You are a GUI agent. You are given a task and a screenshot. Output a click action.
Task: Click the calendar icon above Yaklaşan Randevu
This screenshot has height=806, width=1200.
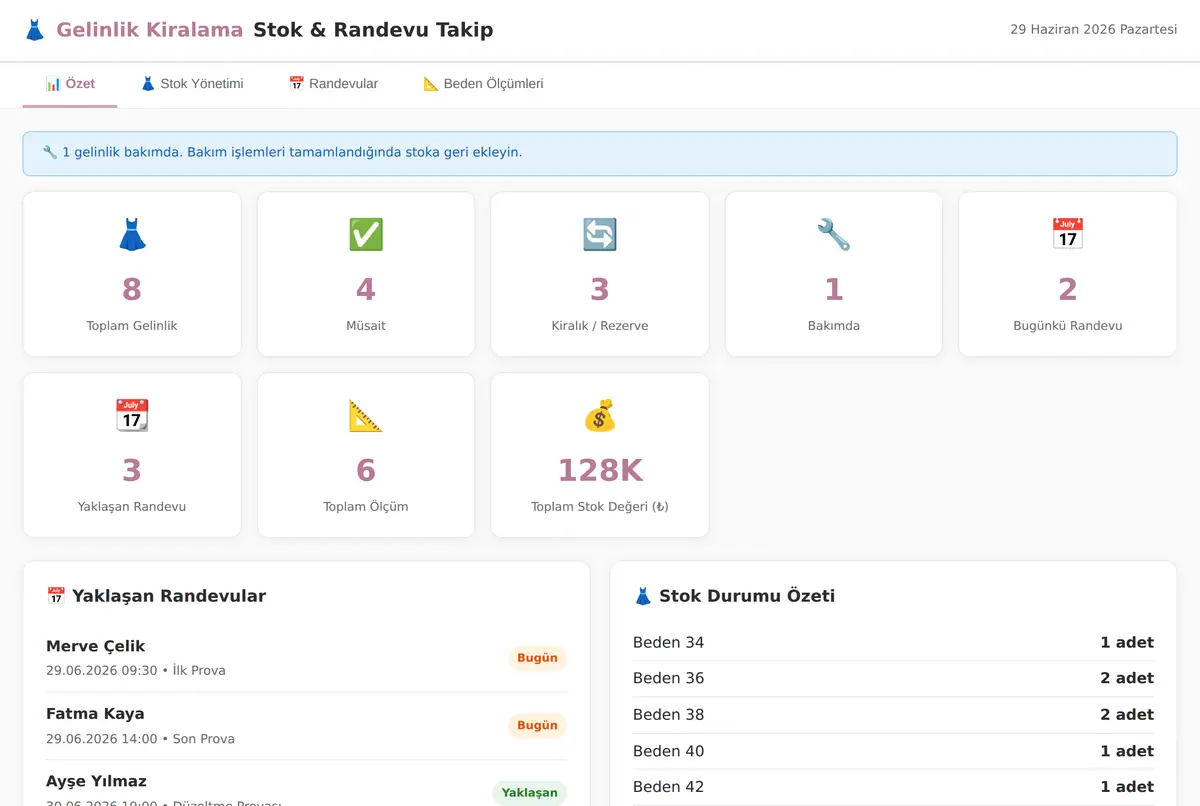[132, 416]
